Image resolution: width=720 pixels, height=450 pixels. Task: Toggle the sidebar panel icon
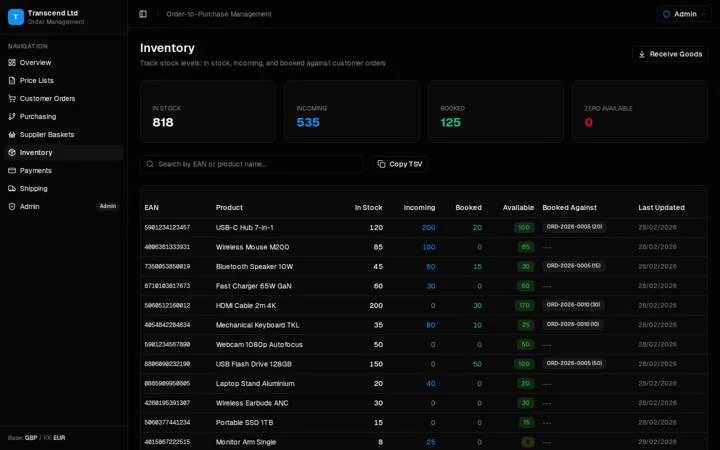pyautogui.click(x=143, y=14)
